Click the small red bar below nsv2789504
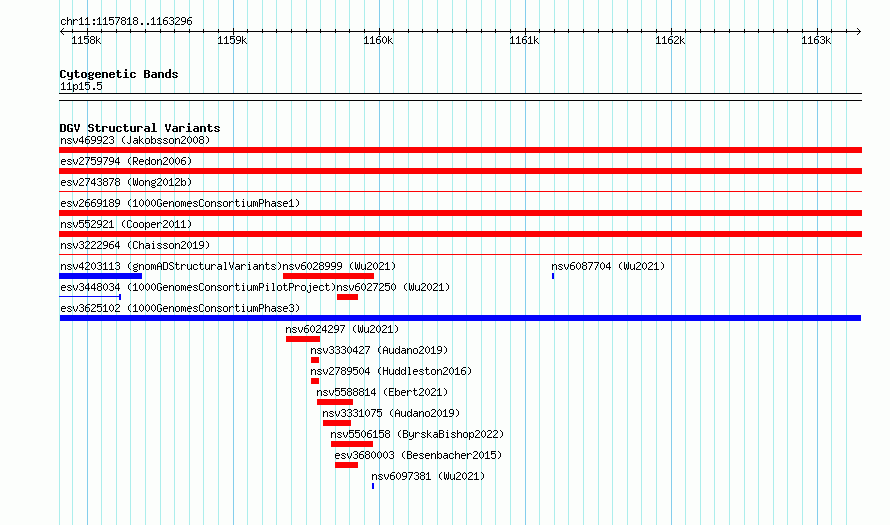Image resolution: width=890 pixels, height=525 pixels. 315,381
